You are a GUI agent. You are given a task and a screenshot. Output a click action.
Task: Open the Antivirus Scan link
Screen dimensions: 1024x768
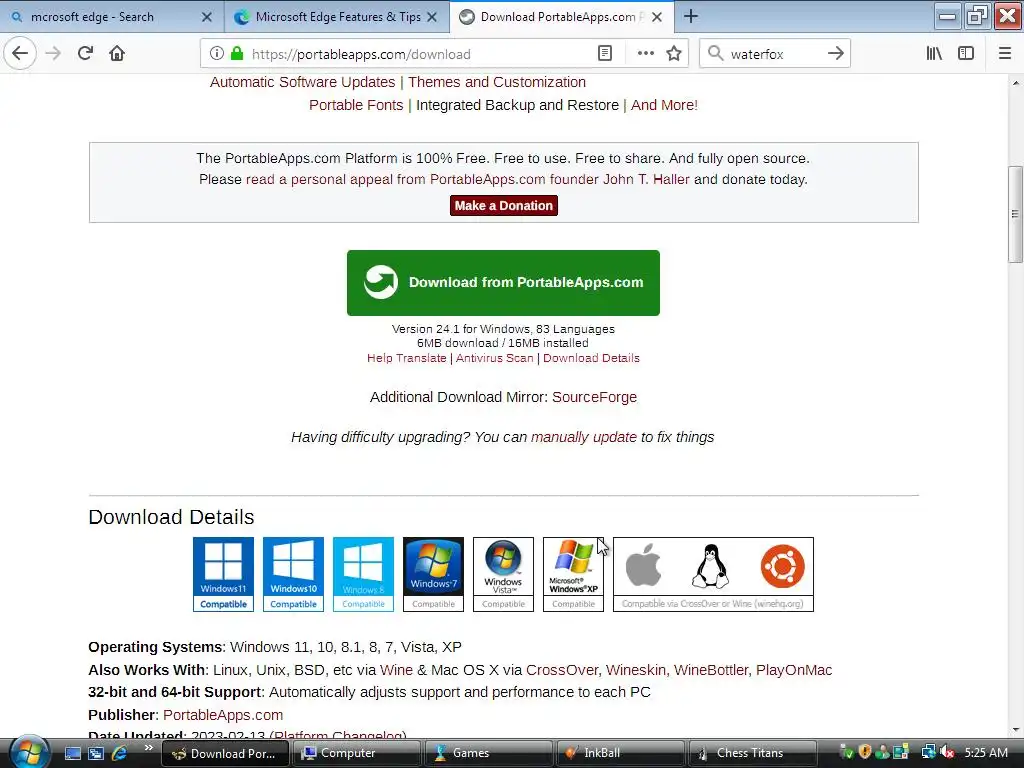click(x=494, y=358)
